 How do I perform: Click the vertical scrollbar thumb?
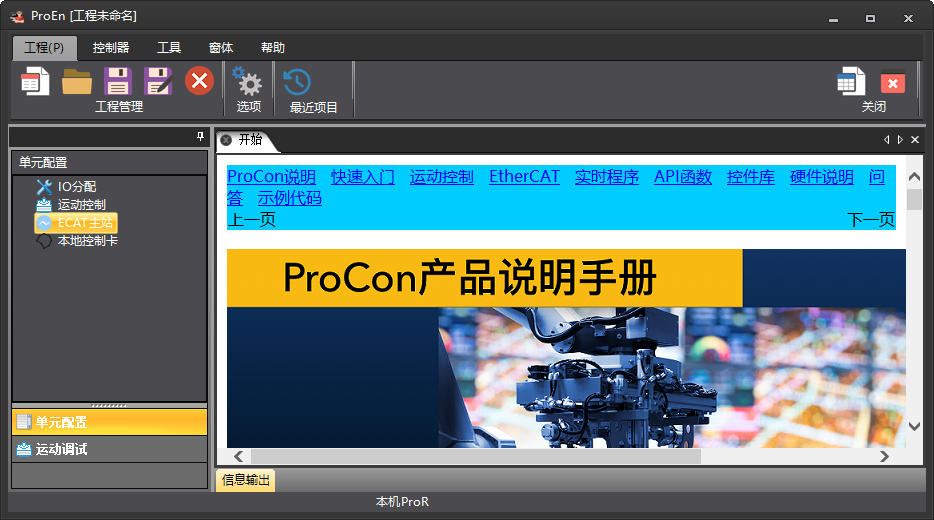coord(914,199)
